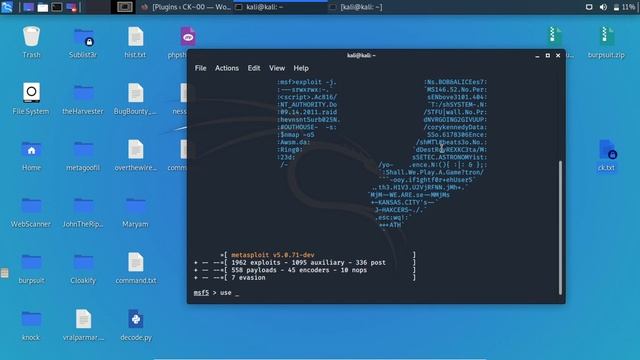This screenshot has width=640, height=360.
Task: Click the workspace switcher thumbnail in the top panel
Action: point(124,7)
